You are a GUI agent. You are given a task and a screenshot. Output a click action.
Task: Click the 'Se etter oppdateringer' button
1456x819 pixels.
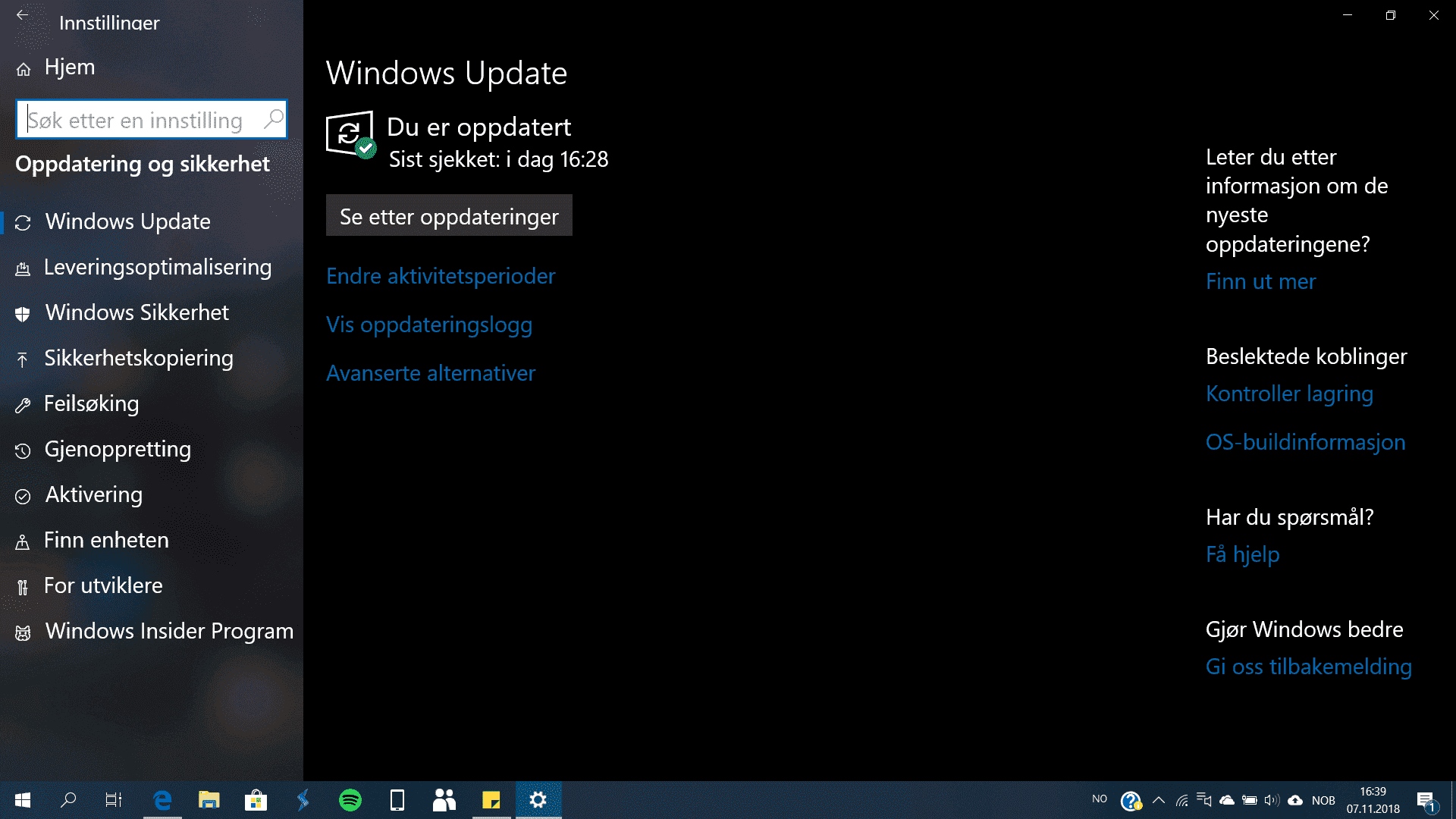(449, 216)
